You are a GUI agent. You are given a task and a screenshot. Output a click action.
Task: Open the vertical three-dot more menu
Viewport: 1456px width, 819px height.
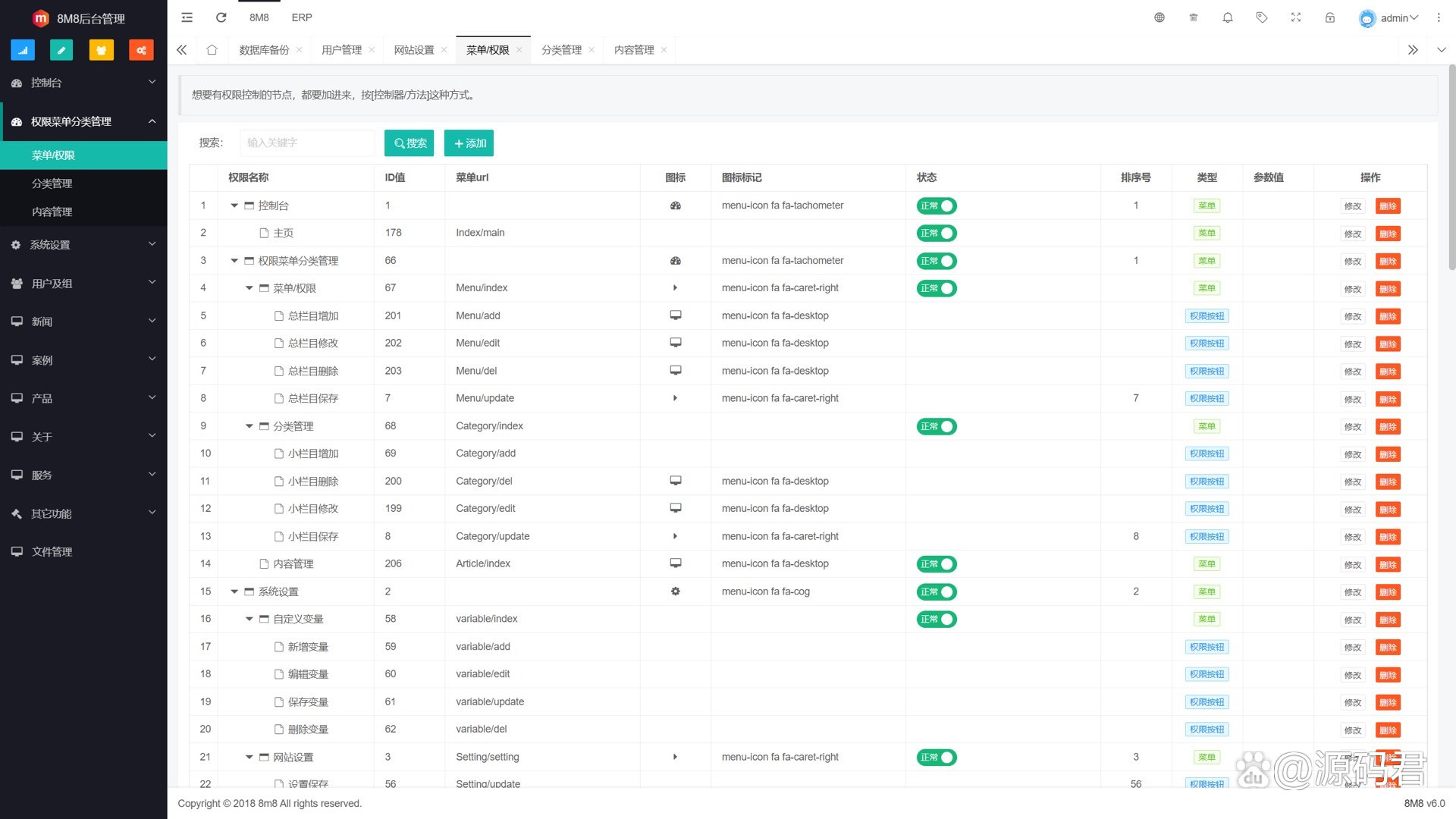(x=1438, y=17)
